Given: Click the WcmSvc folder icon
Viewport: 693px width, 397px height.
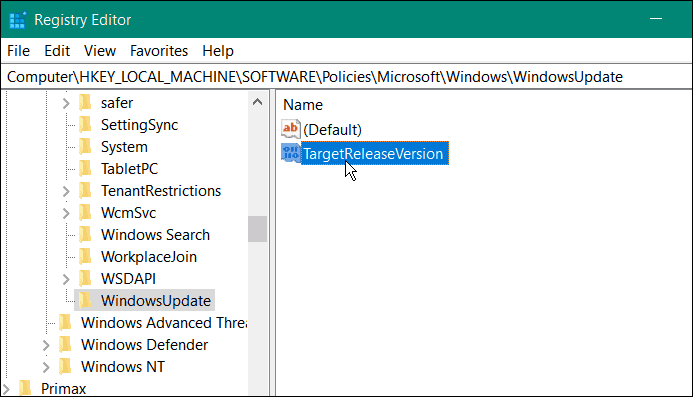Looking at the screenshot, I should pos(85,213).
